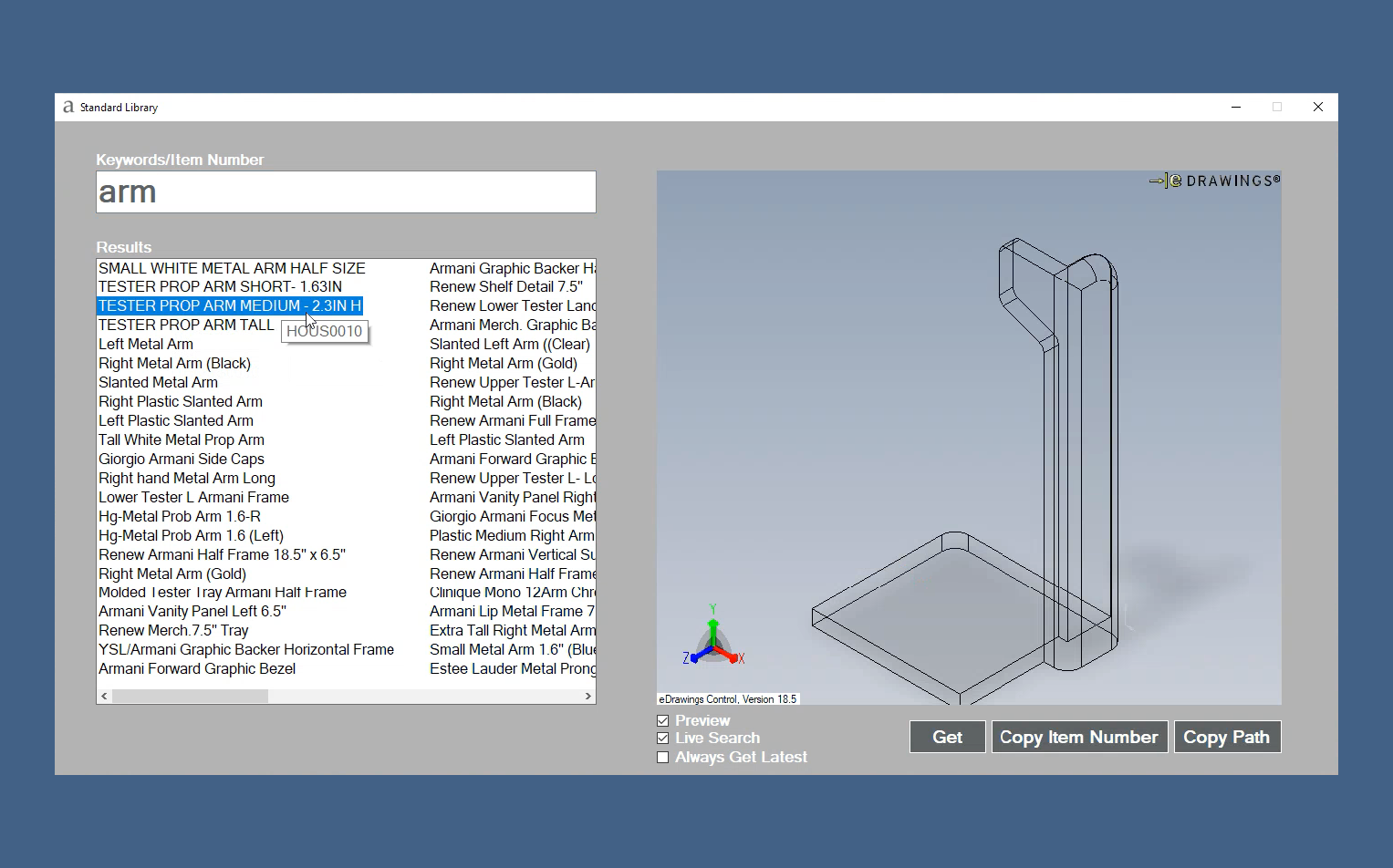Image resolution: width=1393 pixels, height=868 pixels.
Task: Click the horizontal scrollbar thumb below results
Action: coord(192,696)
